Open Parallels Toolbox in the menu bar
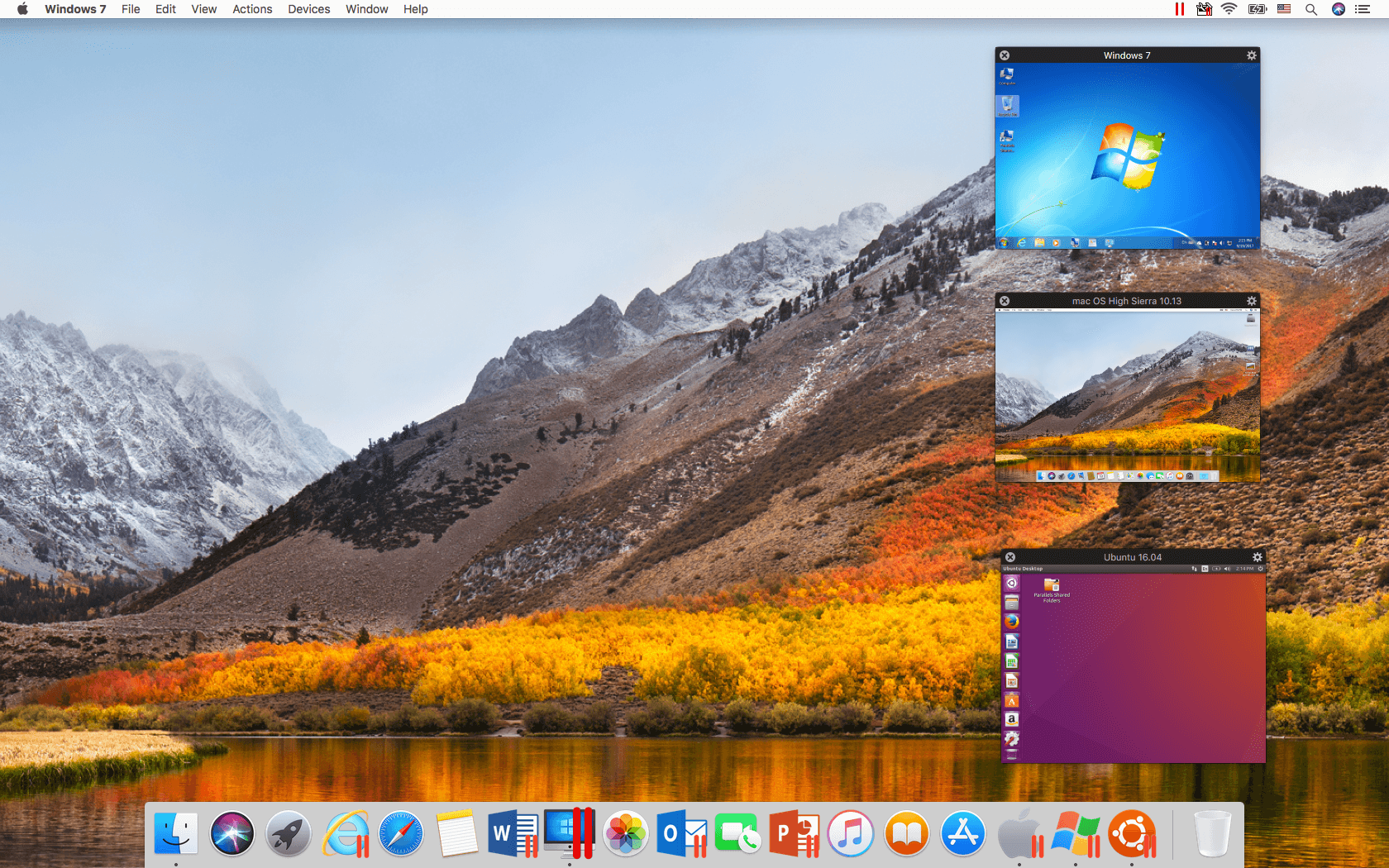1389x868 pixels. [1204, 9]
